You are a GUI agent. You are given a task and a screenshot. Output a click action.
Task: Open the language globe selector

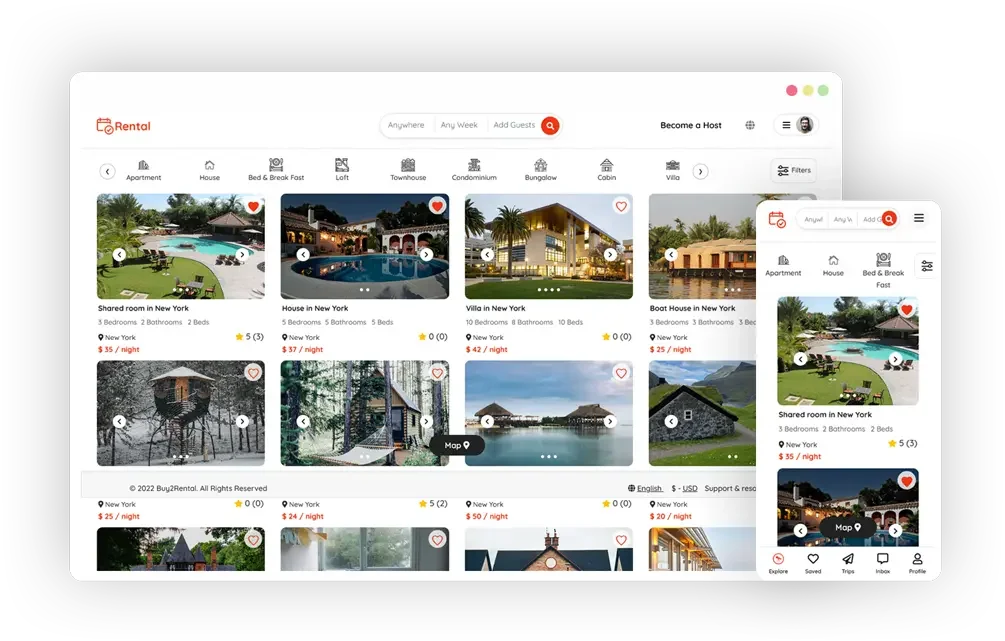click(x=750, y=125)
